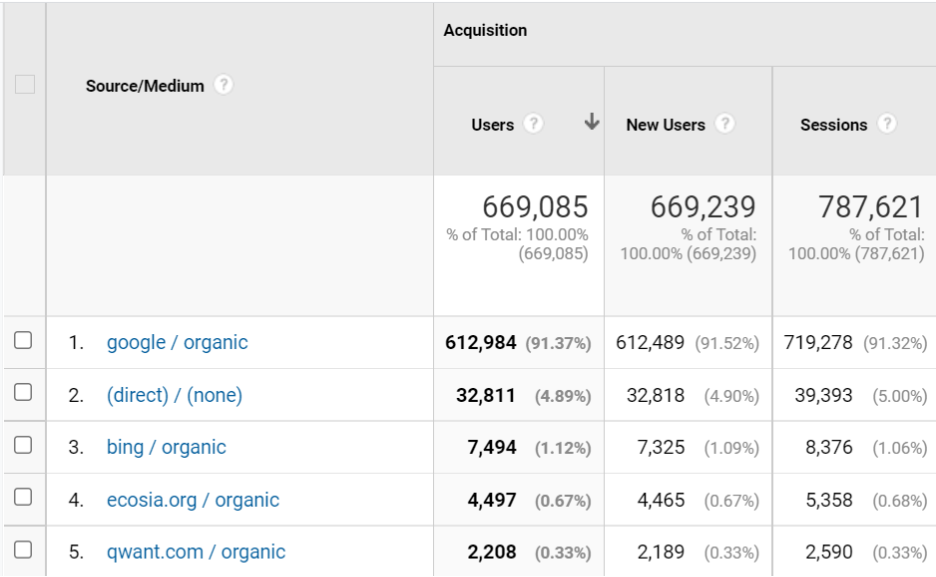This screenshot has width=936, height=577.
Task: Click the help icon next to Source/Medium
Action: click(x=224, y=85)
